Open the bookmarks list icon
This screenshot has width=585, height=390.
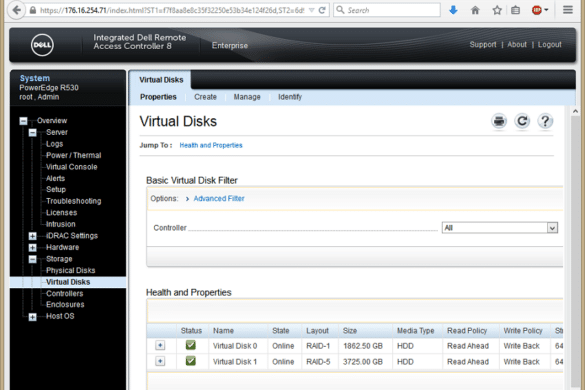pos(516,10)
